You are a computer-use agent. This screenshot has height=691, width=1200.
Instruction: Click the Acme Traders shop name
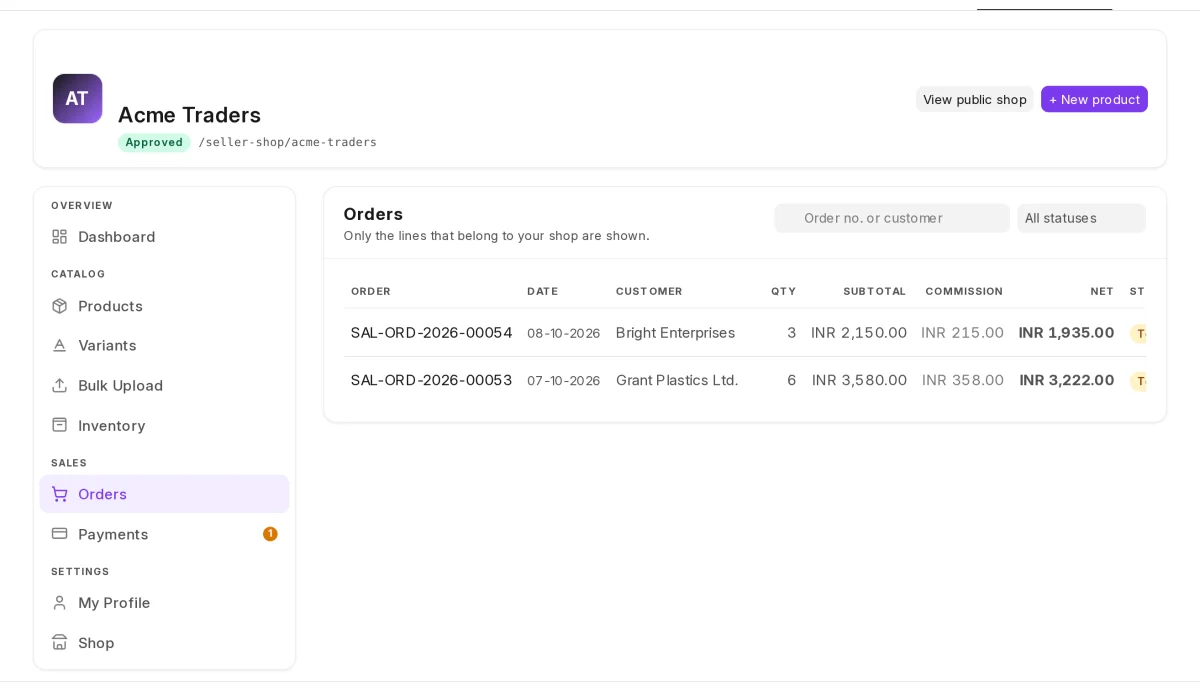[x=189, y=115]
